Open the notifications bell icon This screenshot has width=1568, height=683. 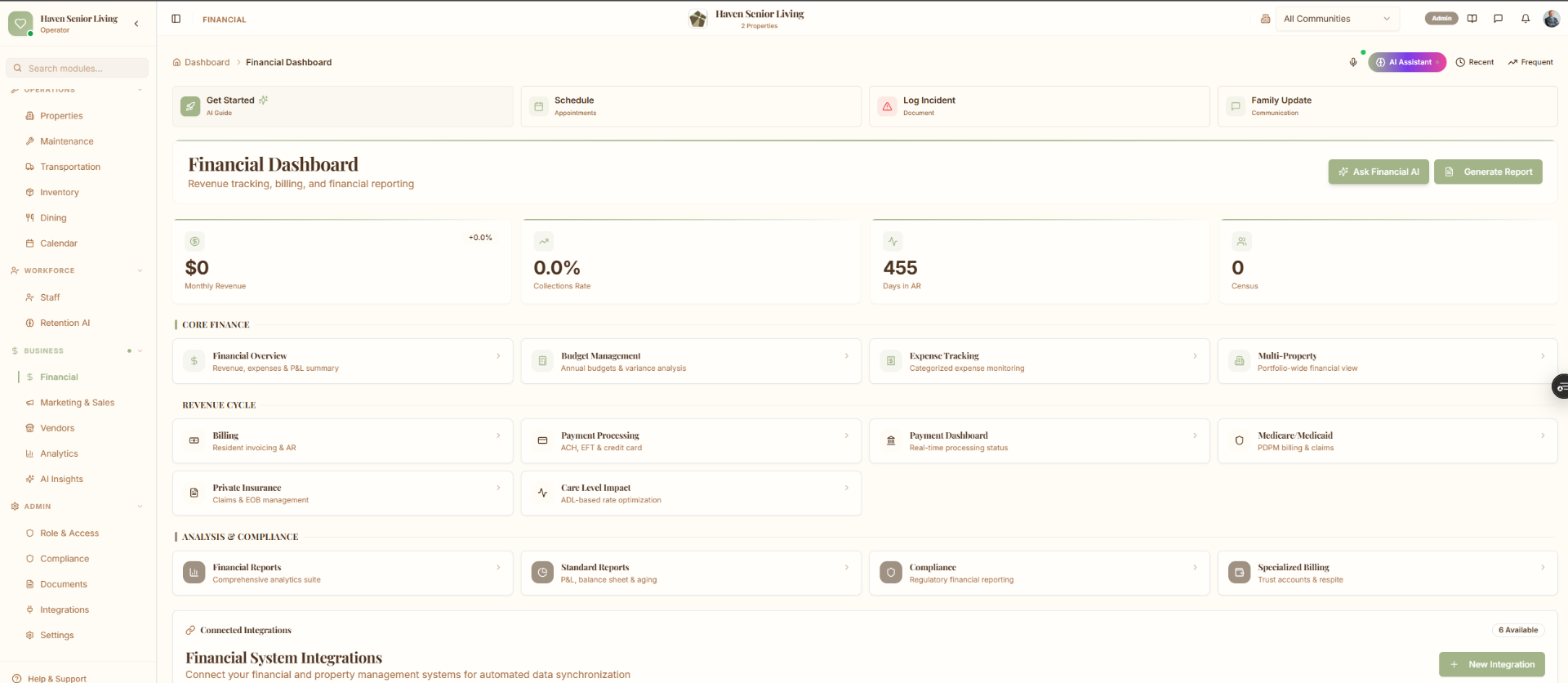(x=1526, y=19)
